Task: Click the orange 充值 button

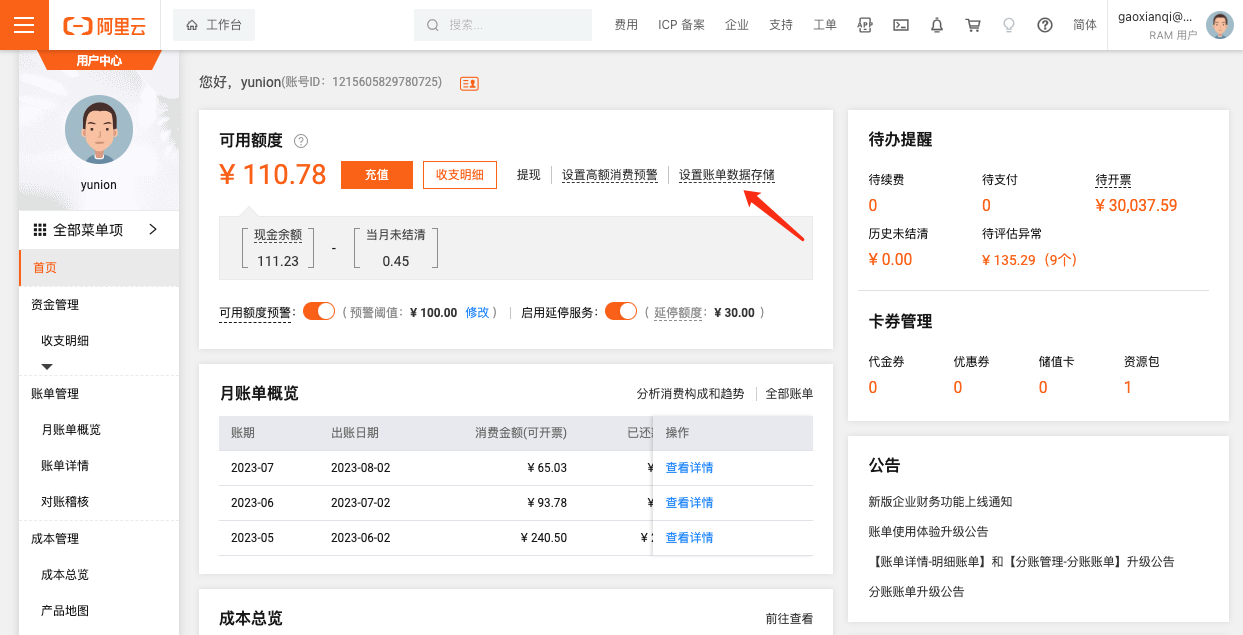Action: pyautogui.click(x=377, y=175)
